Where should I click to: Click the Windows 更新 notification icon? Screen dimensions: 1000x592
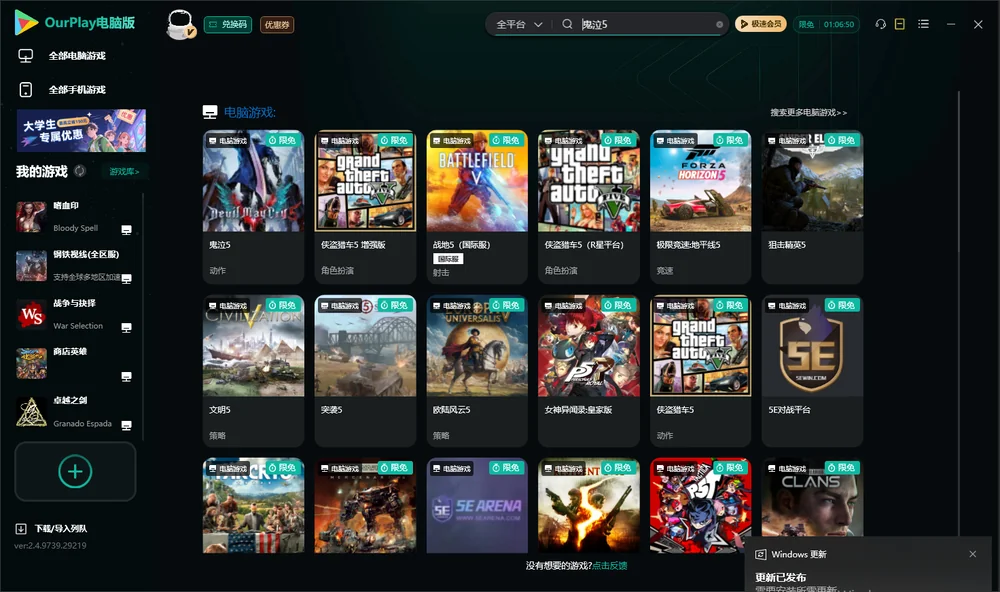[760, 554]
